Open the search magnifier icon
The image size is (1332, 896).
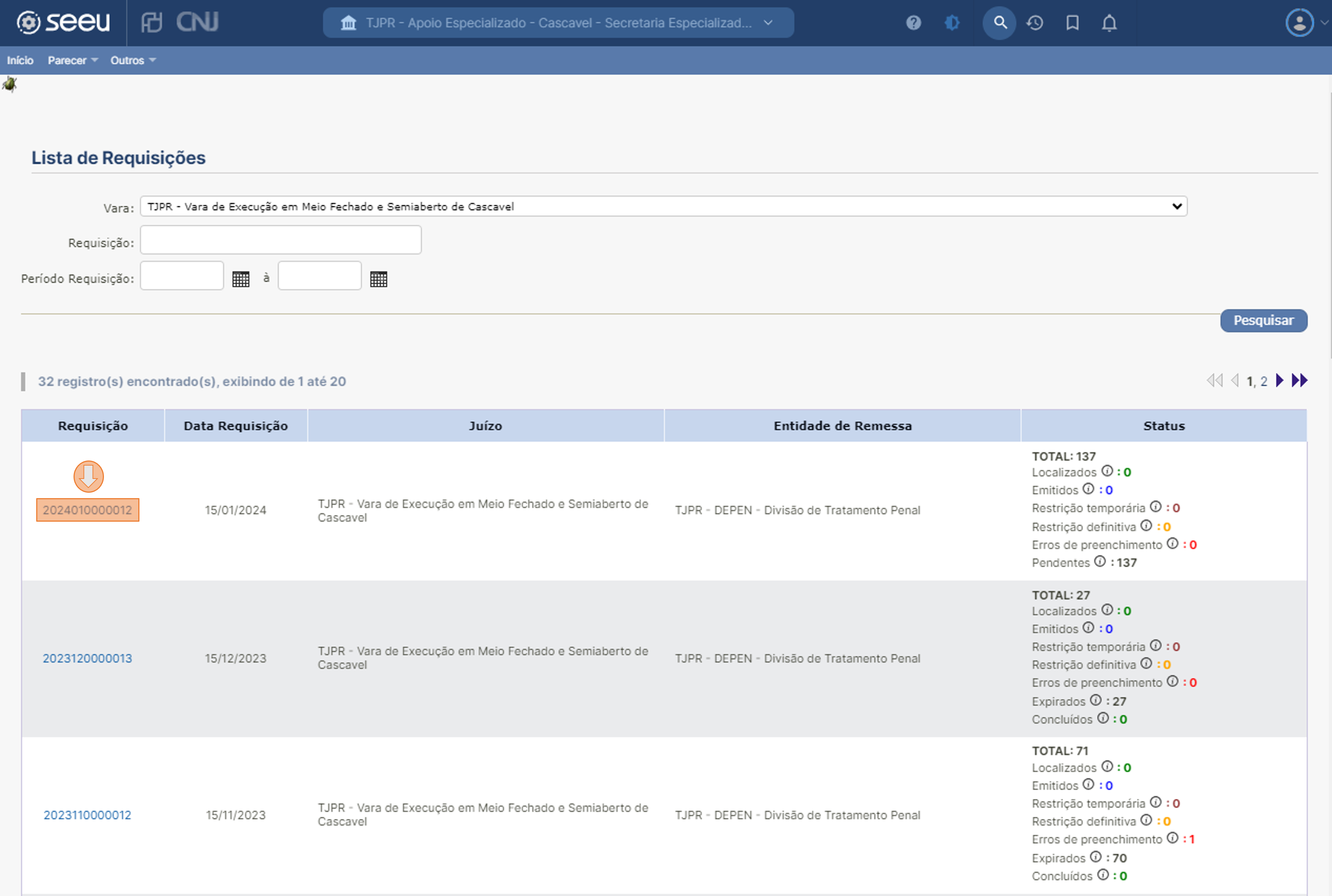[x=999, y=23]
